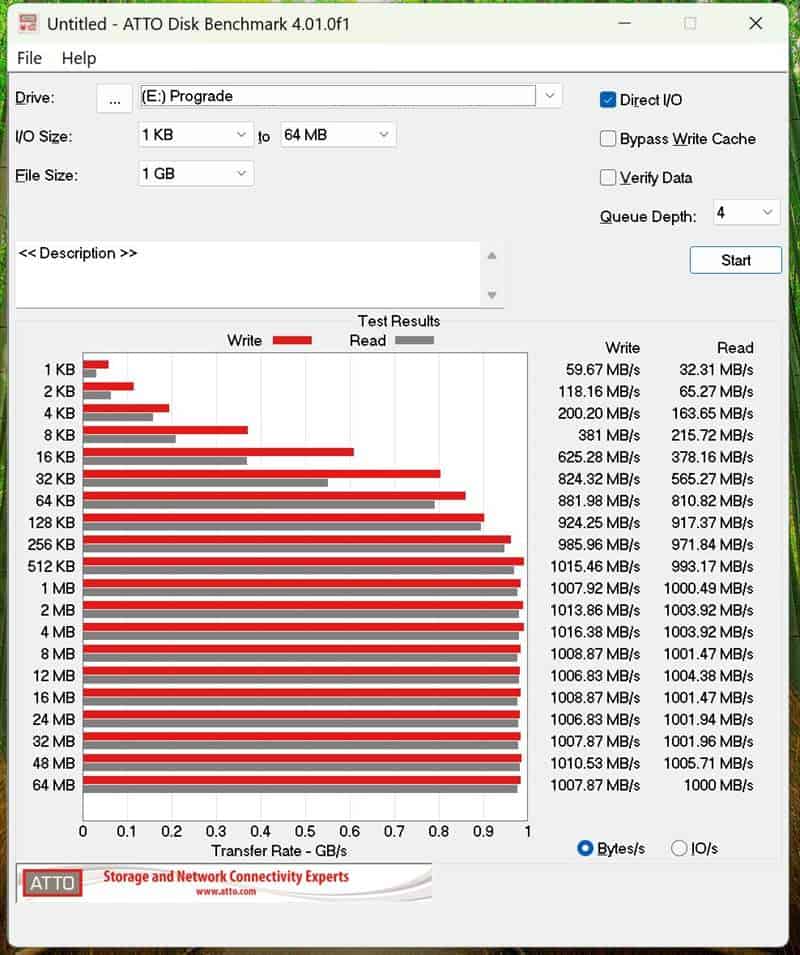Click the description scrollbar up arrow
Viewport: 800px width, 955px height.
tap(492, 256)
